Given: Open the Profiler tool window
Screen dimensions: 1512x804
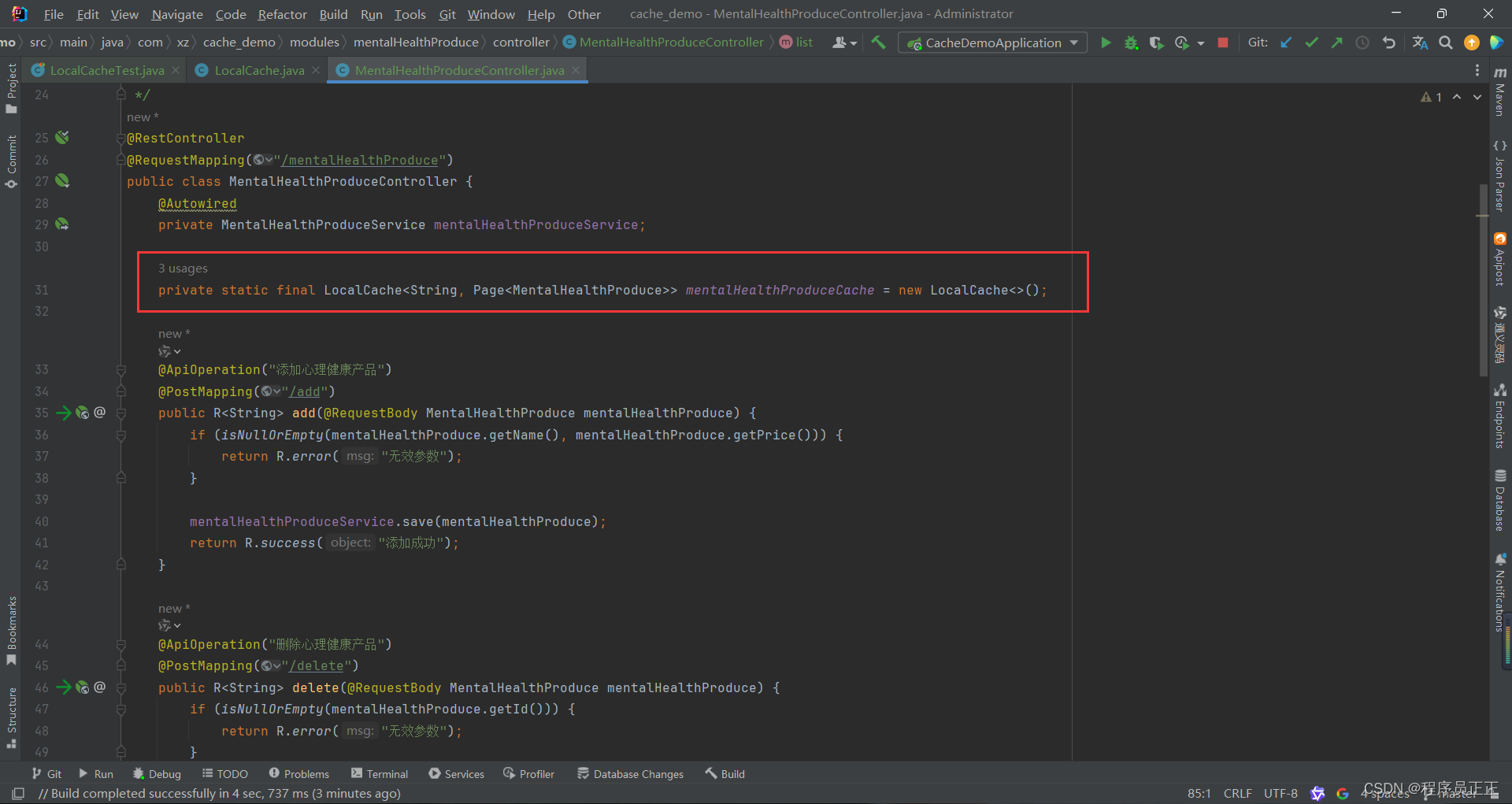Looking at the screenshot, I should point(528,774).
